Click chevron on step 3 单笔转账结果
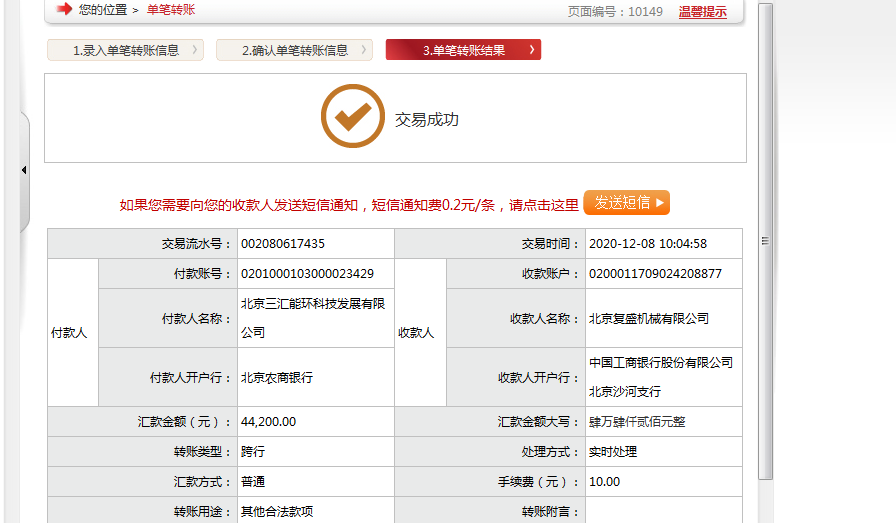Viewport: 896px width, 523px height. pos(531,50)
